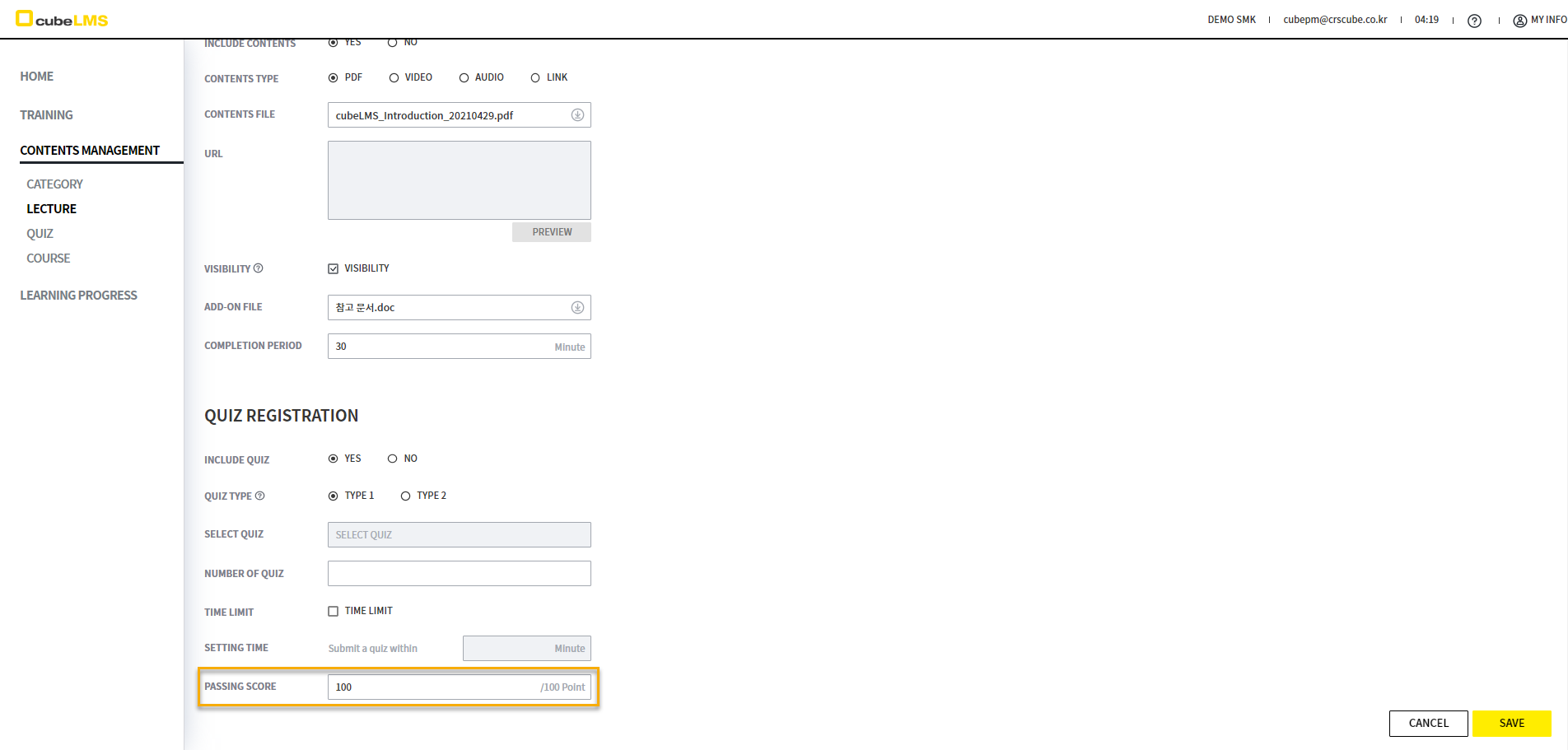This screenshot has height=750, width=1568.
Task: Focus the Passing Score input field
Action: click(432, 687)
